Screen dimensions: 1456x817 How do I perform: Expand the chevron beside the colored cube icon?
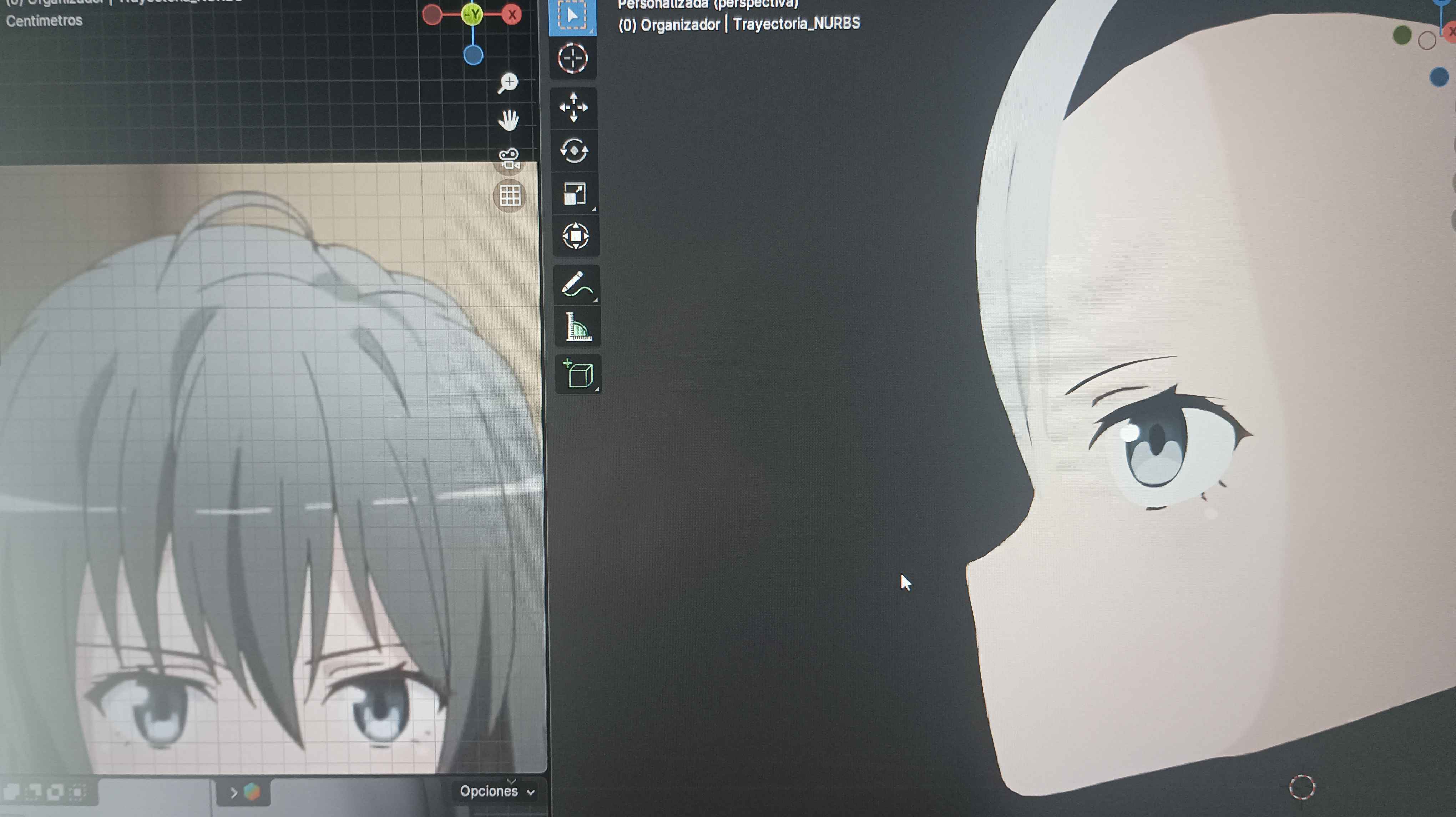pos(233,793)
